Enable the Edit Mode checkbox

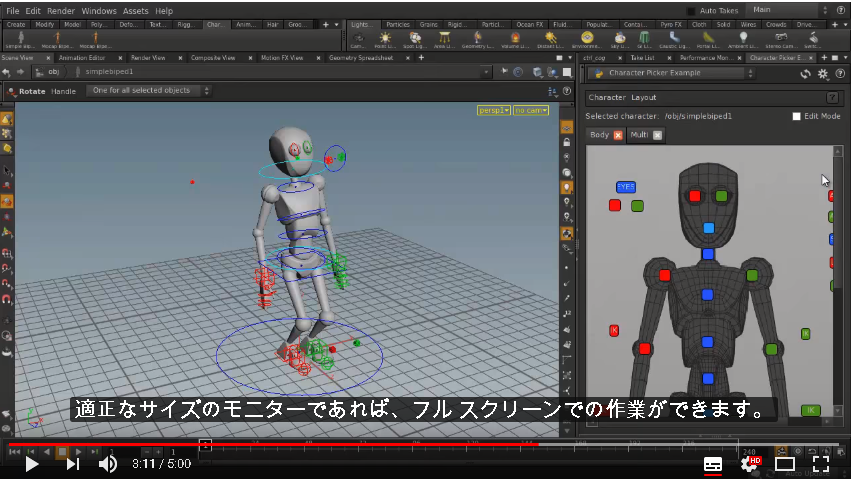796,116
